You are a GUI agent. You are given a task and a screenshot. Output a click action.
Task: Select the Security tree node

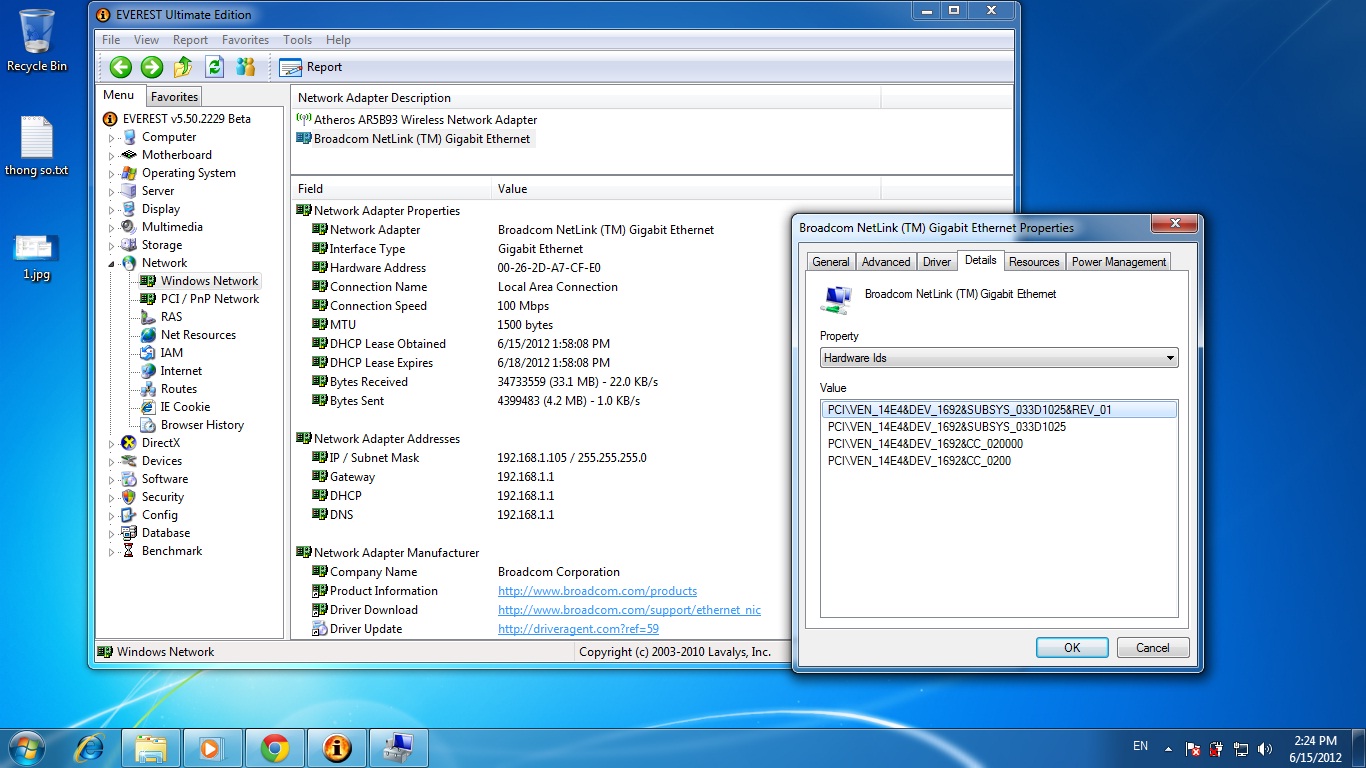pos(162,497)
